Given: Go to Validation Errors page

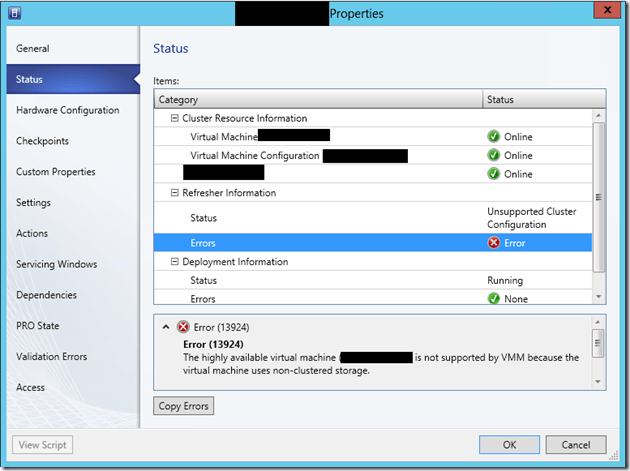Looking at the screenshot, I should pyautogui.click(x=51, y=357).
